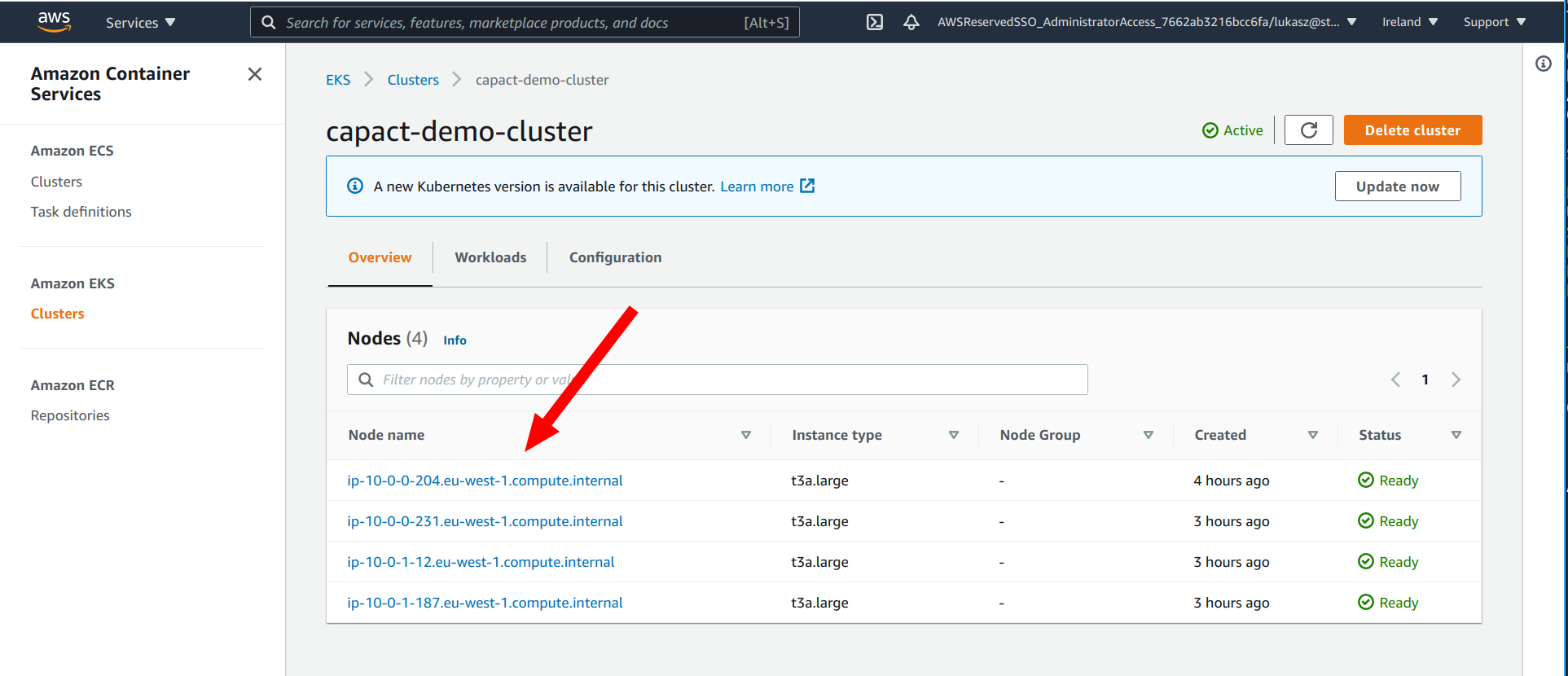
Task: Close the Amazon Container Services sidebar
Action: coord(255,74)
